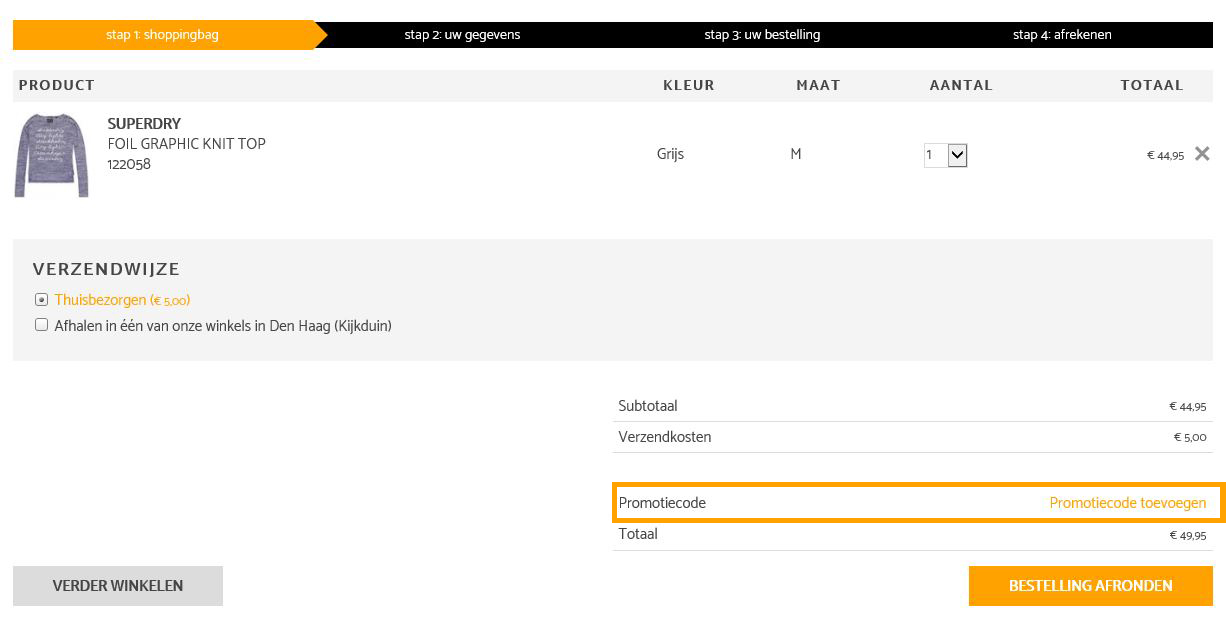Click the Verder Winkelen button
The image size is (1226, 627).
pyautogui.click(x=118, y=586)
